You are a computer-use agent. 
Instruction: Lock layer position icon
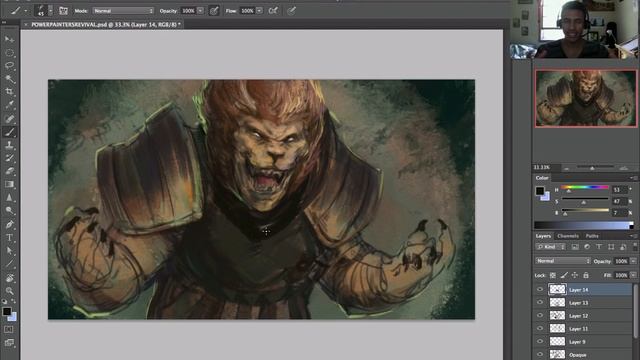point(574,276)
